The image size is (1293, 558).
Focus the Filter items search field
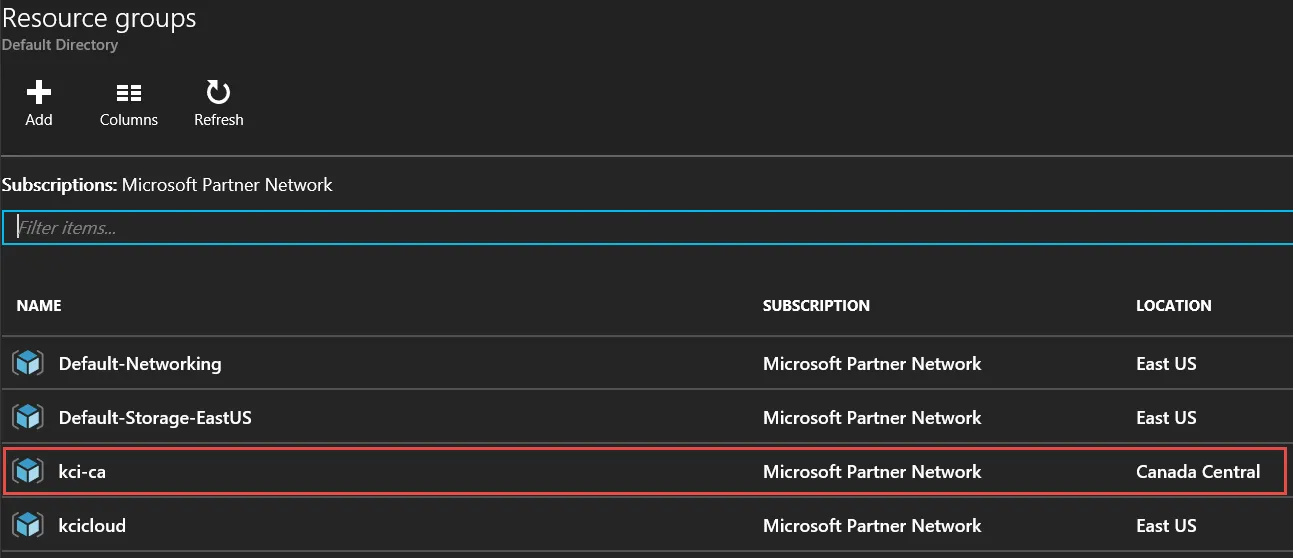point(650,228)
